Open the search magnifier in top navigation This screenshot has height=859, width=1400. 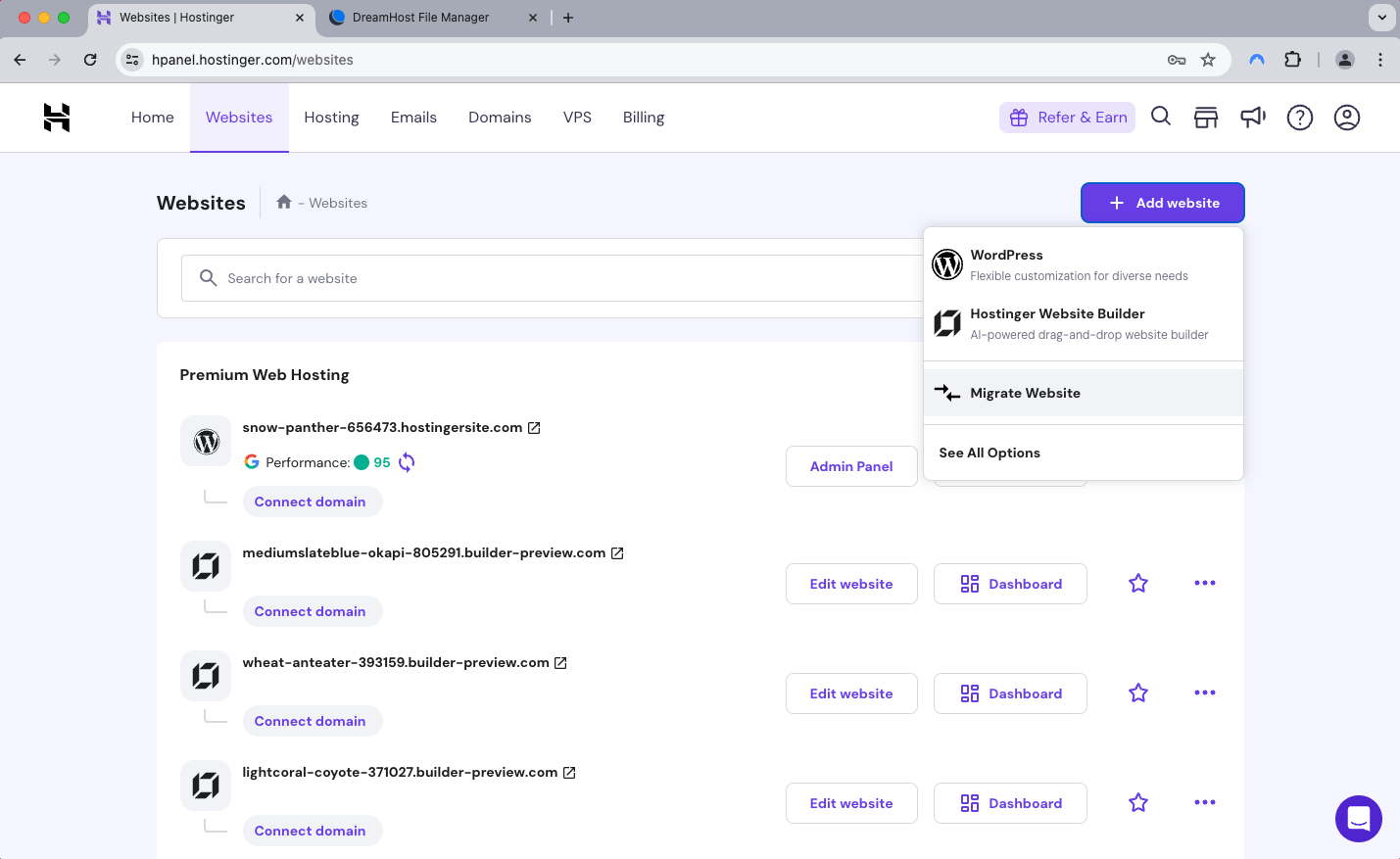(1161, 117)
